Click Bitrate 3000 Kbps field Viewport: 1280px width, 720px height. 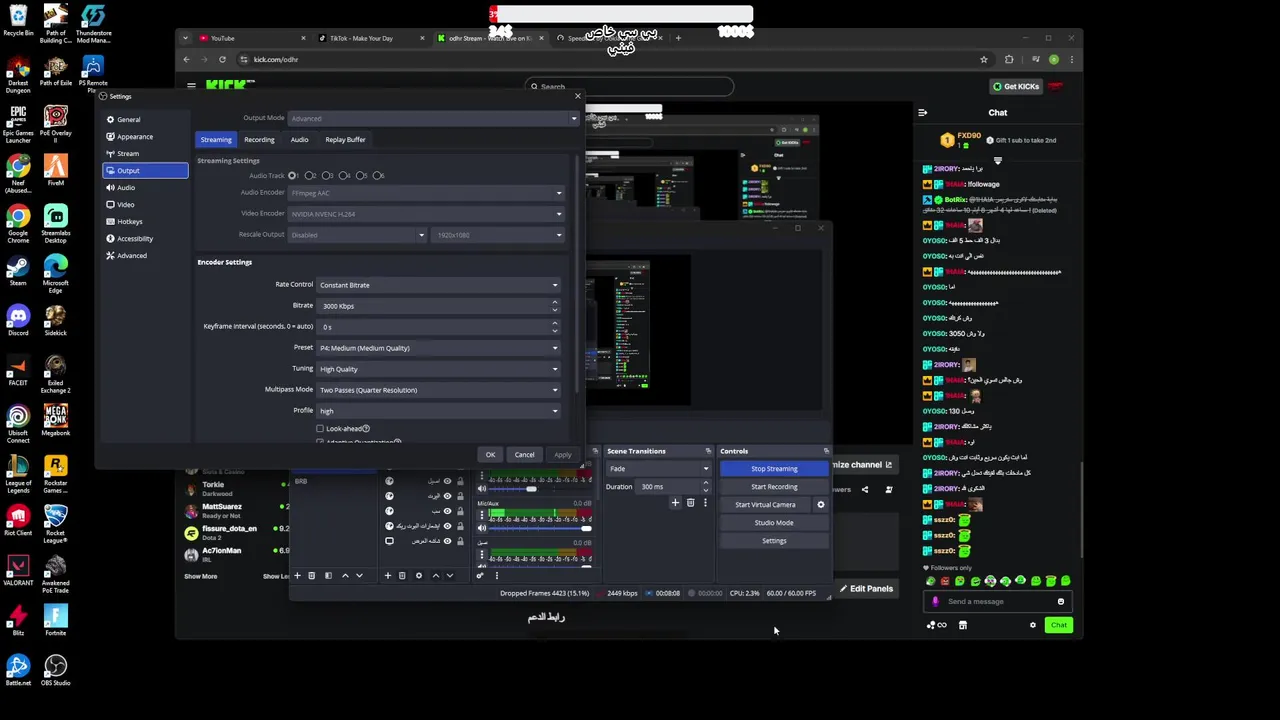(x=438, y=306)
